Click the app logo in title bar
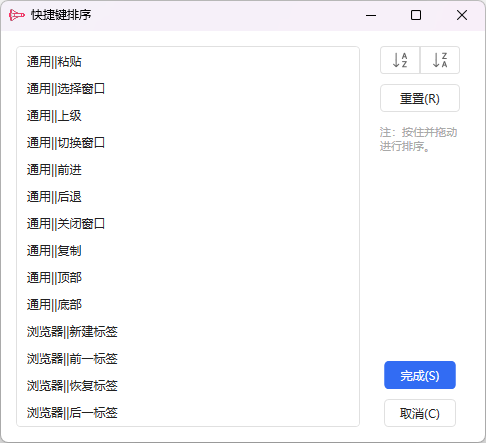This screenshot has width=486, height=443. pyautogui.click(x=16, y=15)
